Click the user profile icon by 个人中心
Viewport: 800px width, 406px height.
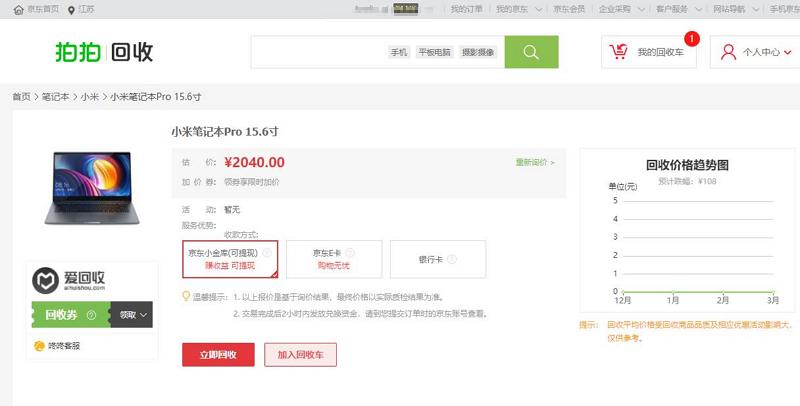tap(728, 52)
